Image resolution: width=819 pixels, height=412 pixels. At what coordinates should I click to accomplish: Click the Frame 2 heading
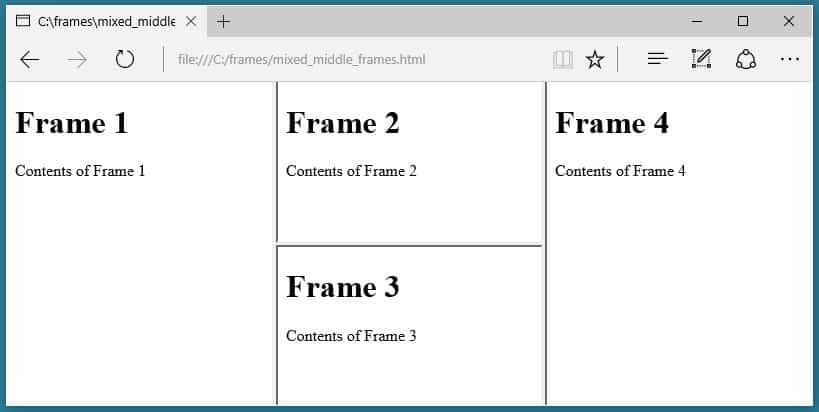point(343,123)
